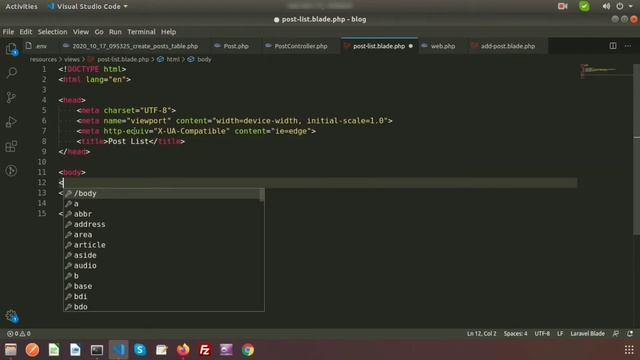Open the Extensions view

coord(11,146)
